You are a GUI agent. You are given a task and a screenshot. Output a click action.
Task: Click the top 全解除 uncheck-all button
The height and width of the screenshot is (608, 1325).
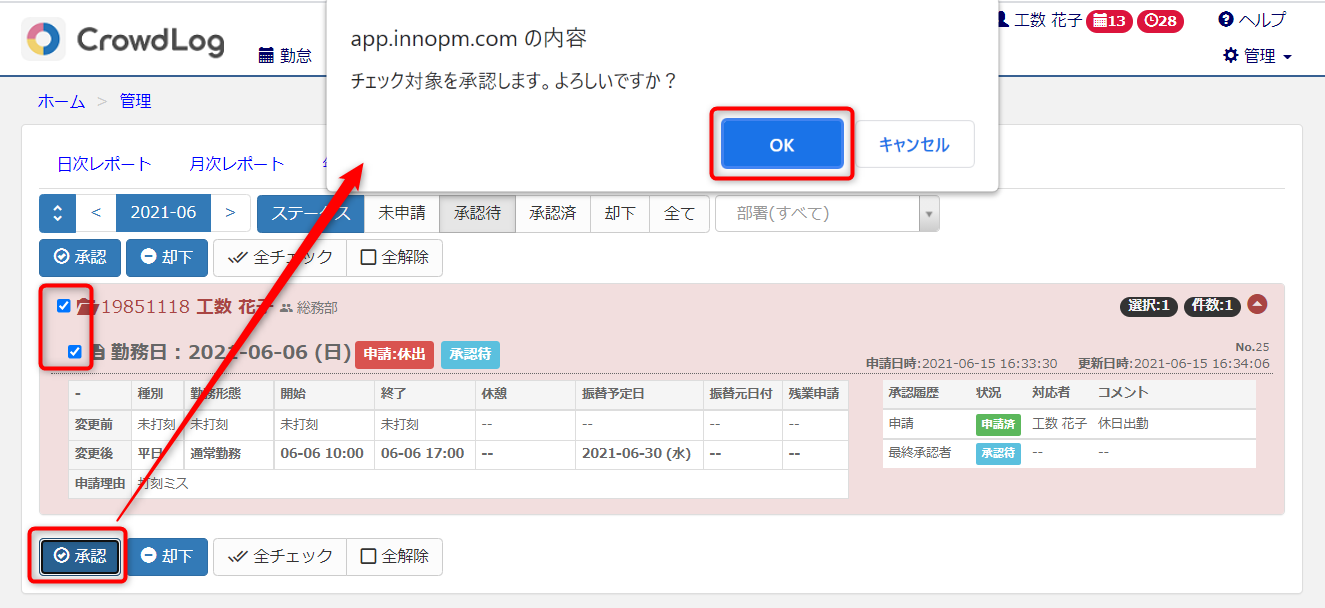(x=394, y=257)
